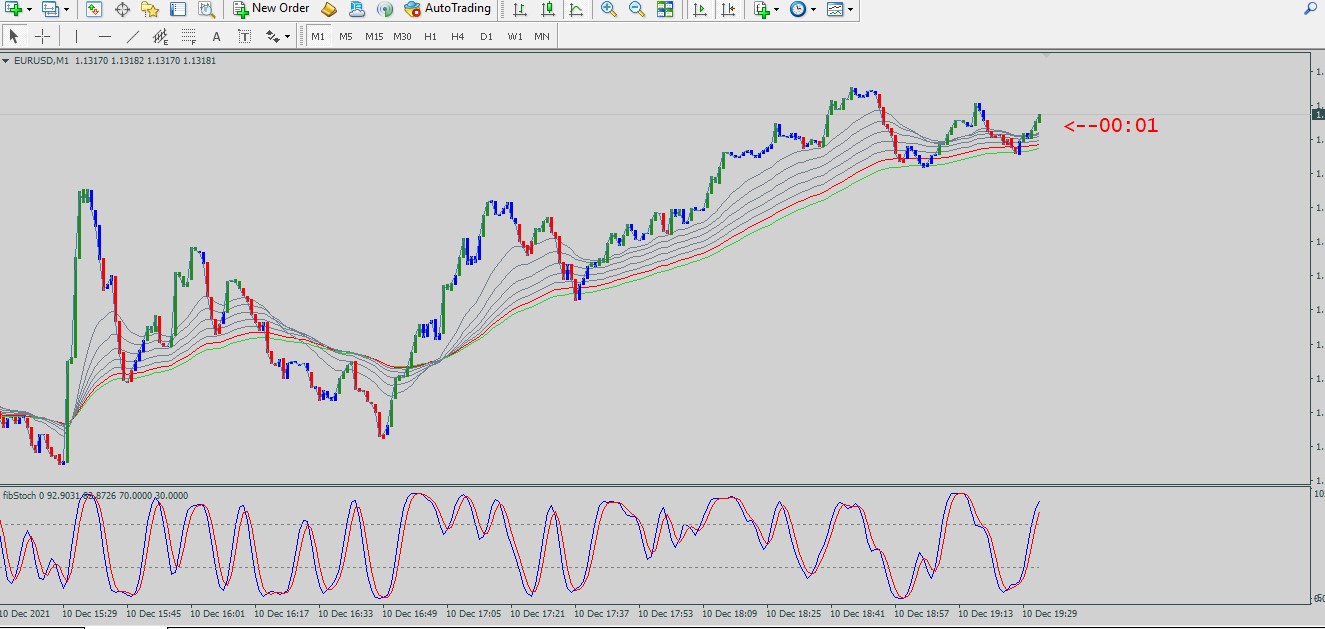Viewport: 1325px width, 629px height.
Task: Open the Navigator panel star-folder icon
Action: tap(150, 9)
